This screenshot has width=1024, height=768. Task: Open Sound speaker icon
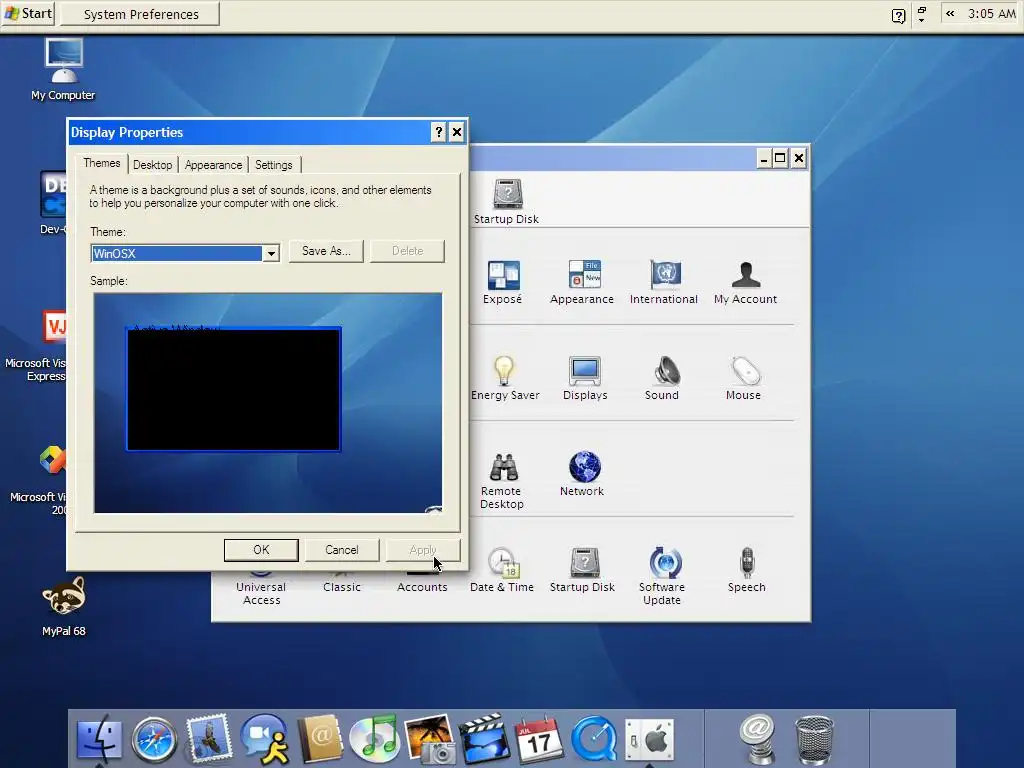667,371
